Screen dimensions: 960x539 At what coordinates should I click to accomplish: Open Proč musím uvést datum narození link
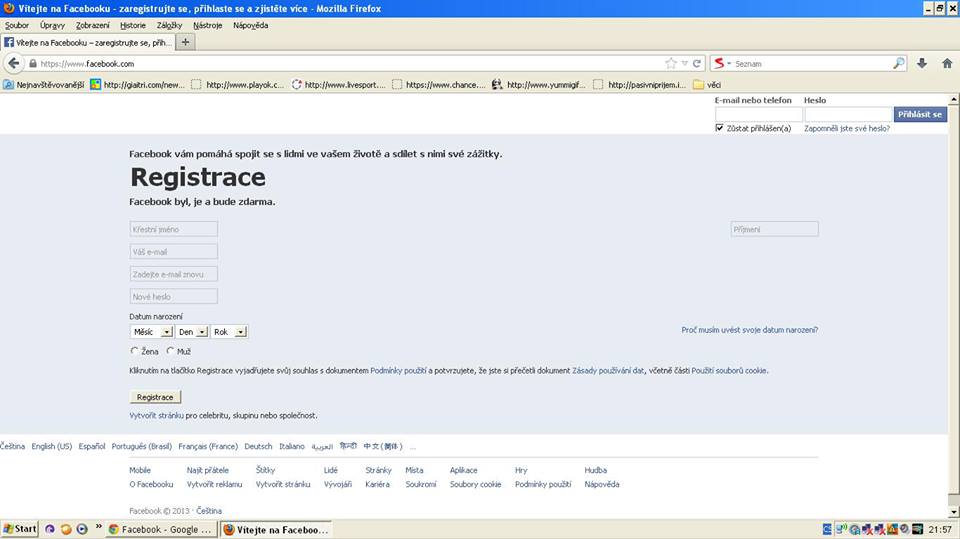click(749, 330)
